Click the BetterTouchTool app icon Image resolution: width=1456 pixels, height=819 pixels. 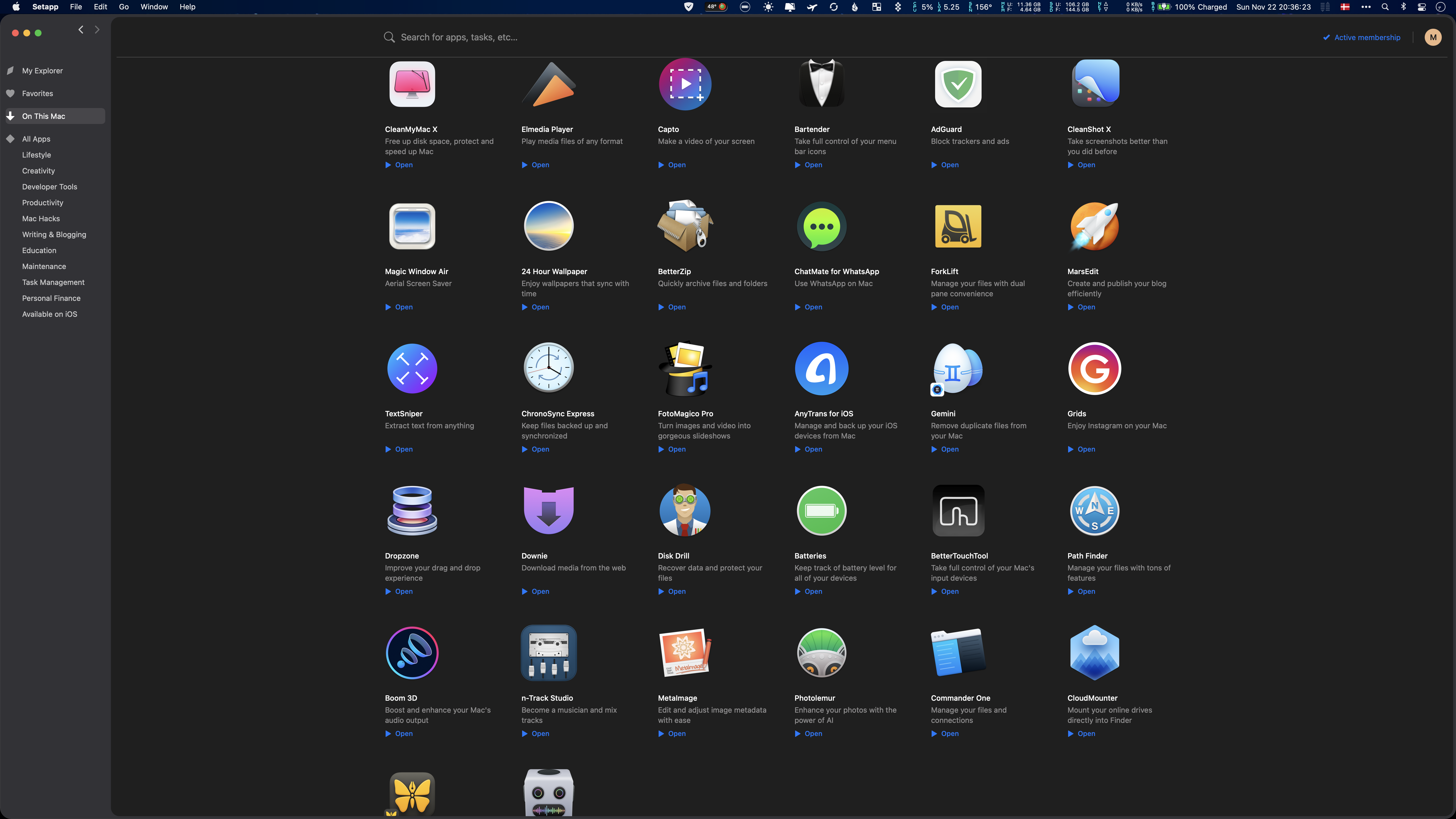pyautogui.click(x=958, y=510)
